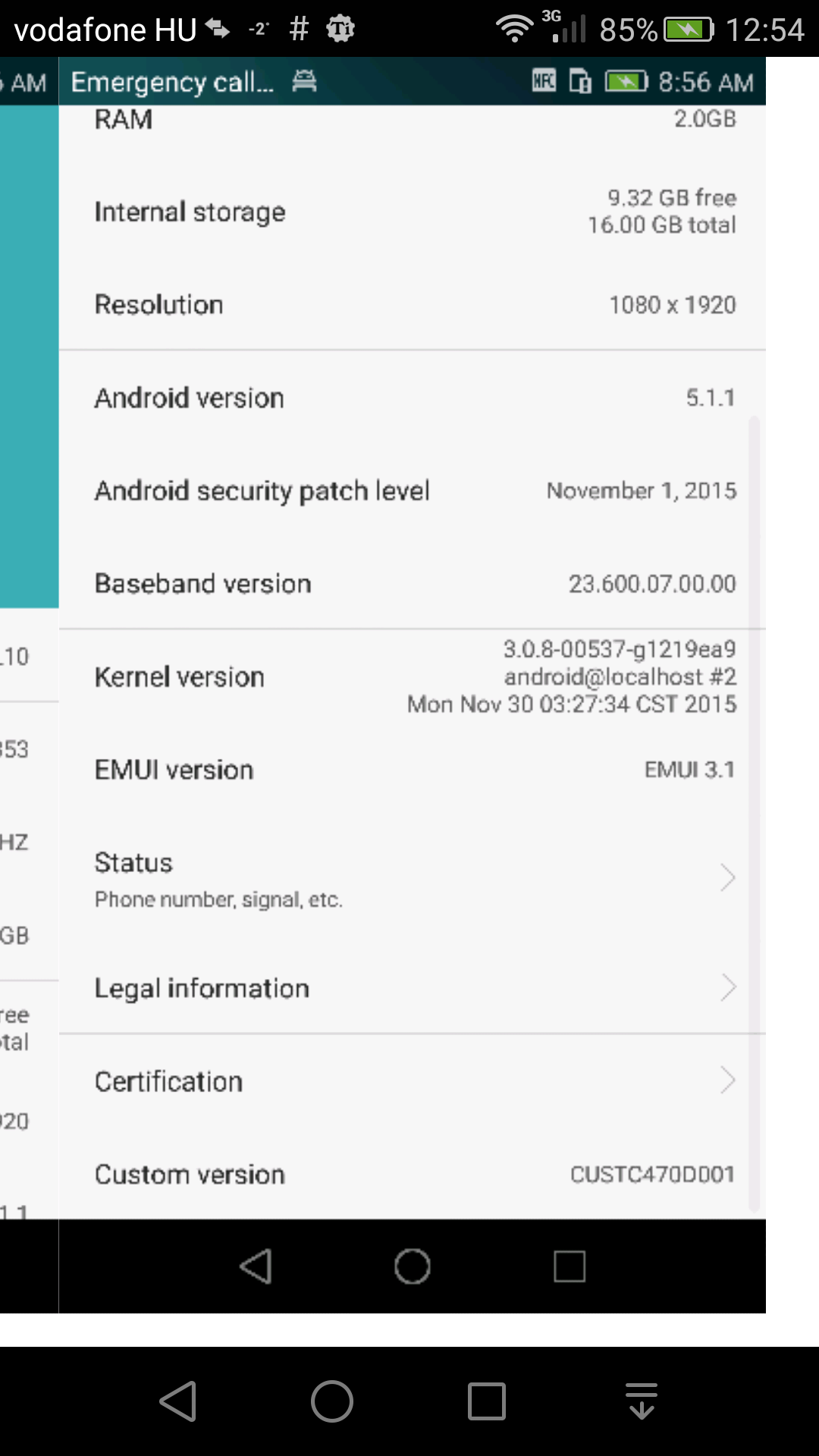Screen dimensions: 819x1456
Task: Tap the NFC icon in inner status bar
Action: (544, 80)
